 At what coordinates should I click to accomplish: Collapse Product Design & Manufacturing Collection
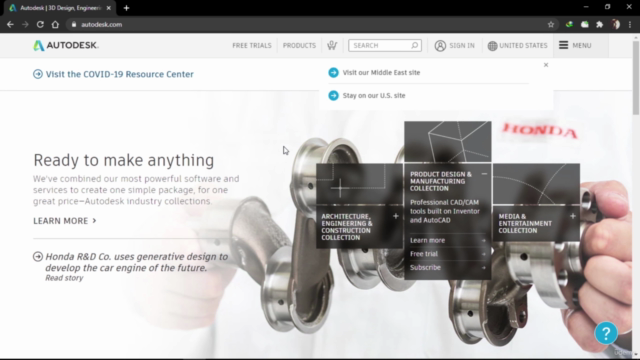click(484, 174)
